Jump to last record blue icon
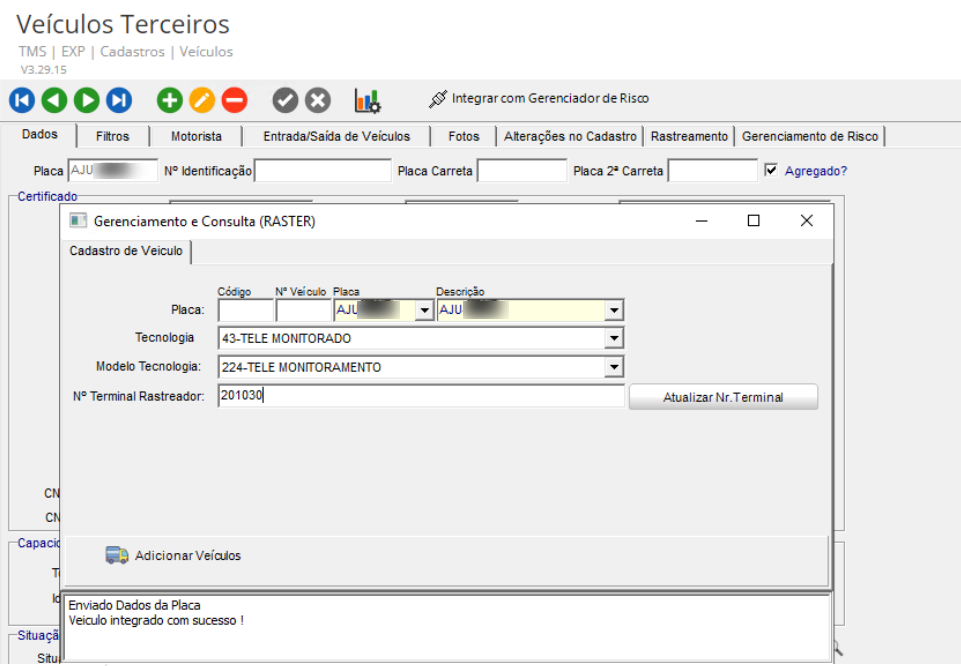 click(x=119, y=100)
